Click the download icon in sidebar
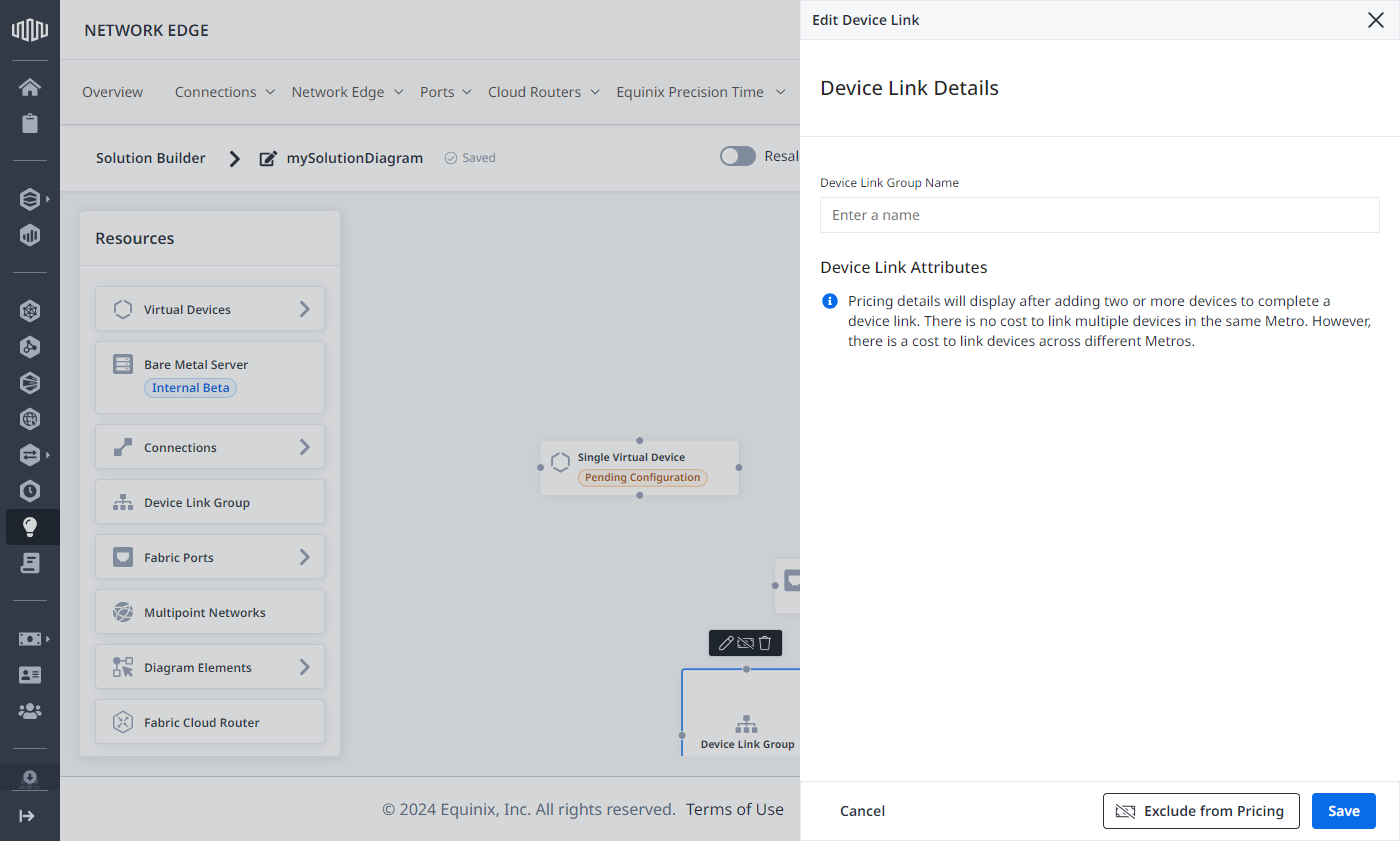 point(30,778)
